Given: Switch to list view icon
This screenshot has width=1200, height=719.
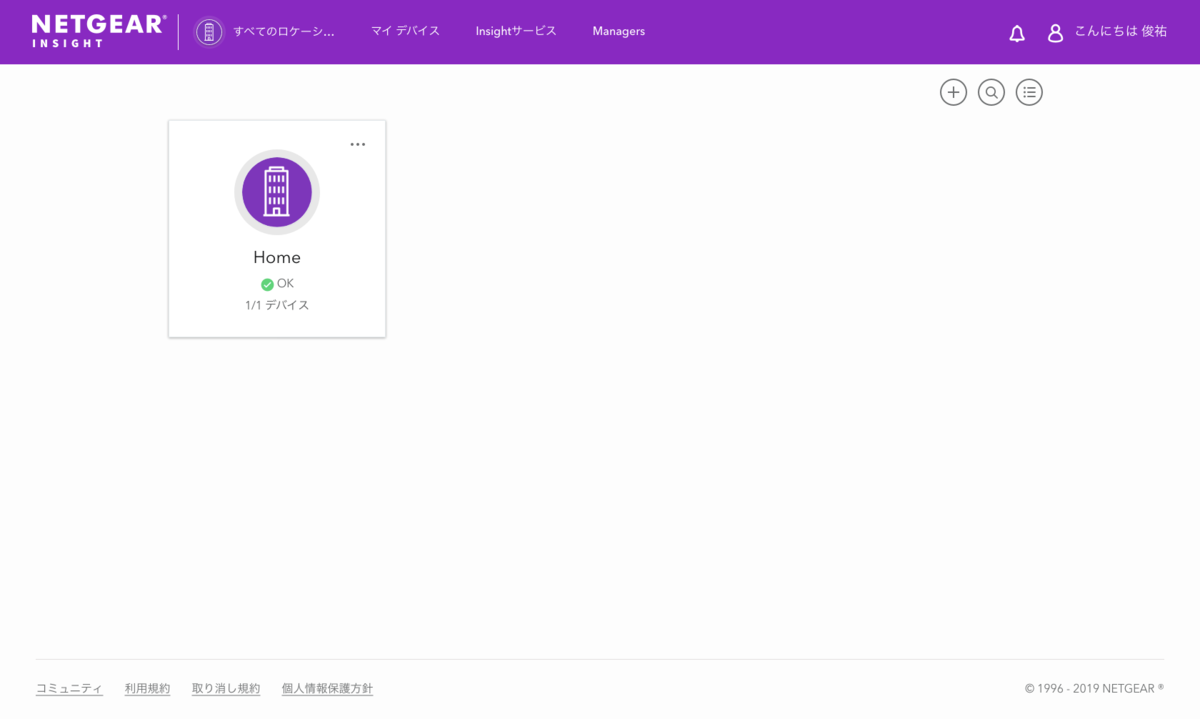Looking at the screenshot, I should click(x=1029, y=92).
